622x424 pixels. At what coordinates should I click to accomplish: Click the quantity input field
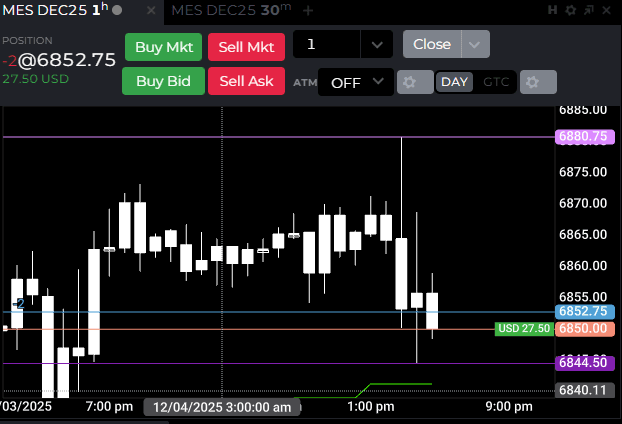coord(327,44)
